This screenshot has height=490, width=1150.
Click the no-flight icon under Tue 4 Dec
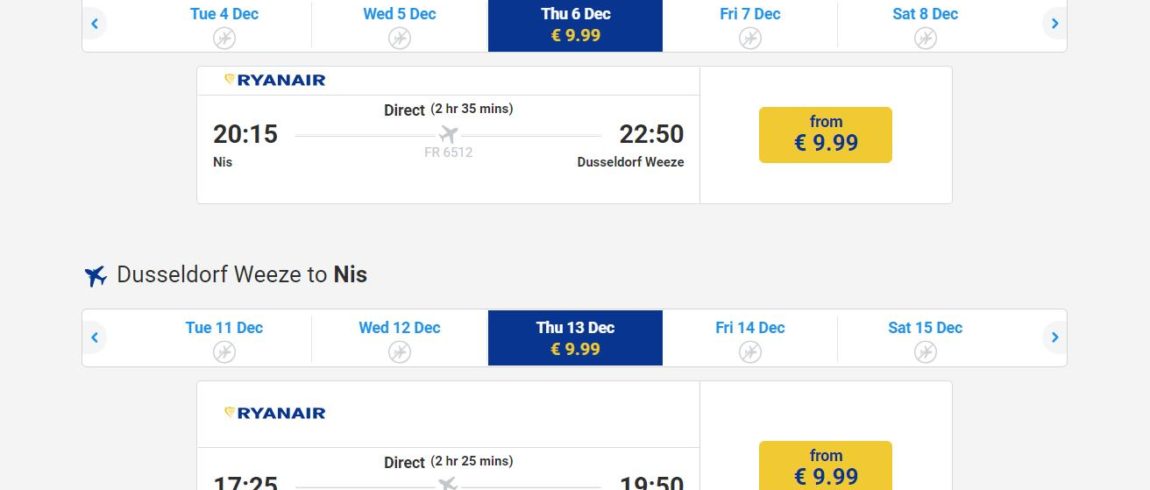[224, 38]
